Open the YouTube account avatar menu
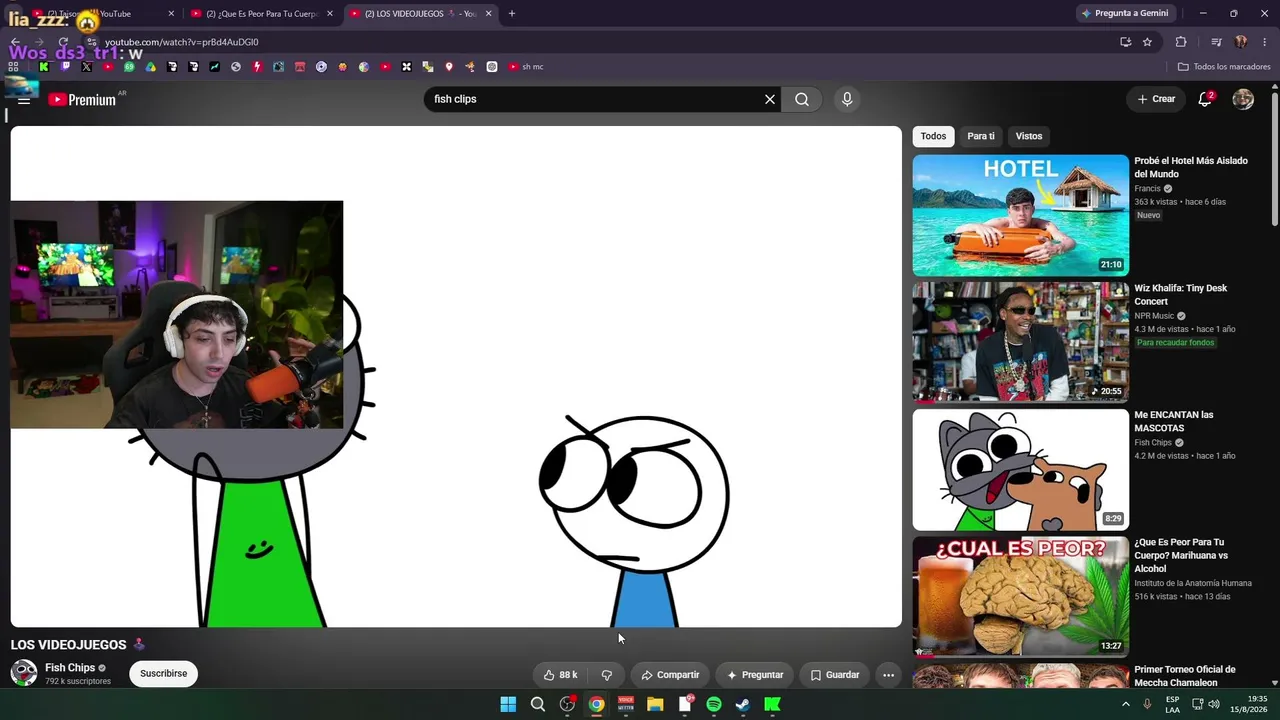Screen dimensions: 1280x720 click(x=1243, y=99)
